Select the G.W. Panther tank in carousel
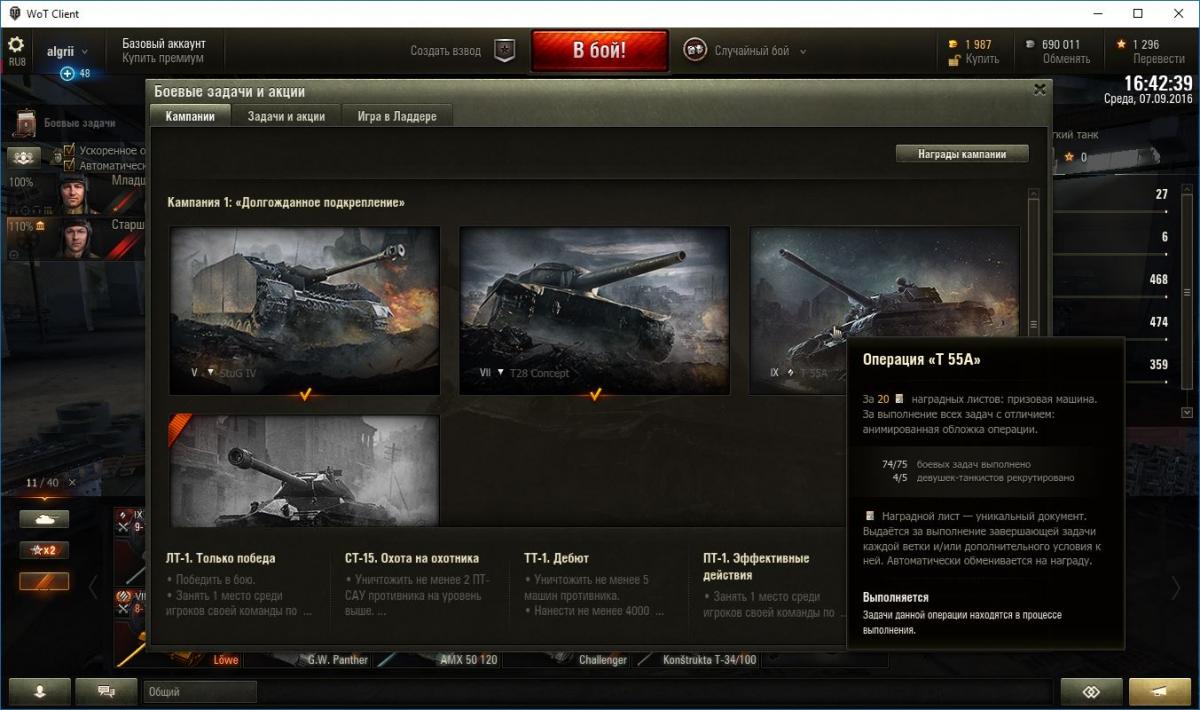Viewport: 1200px width, 710px height. click(337, 659)
